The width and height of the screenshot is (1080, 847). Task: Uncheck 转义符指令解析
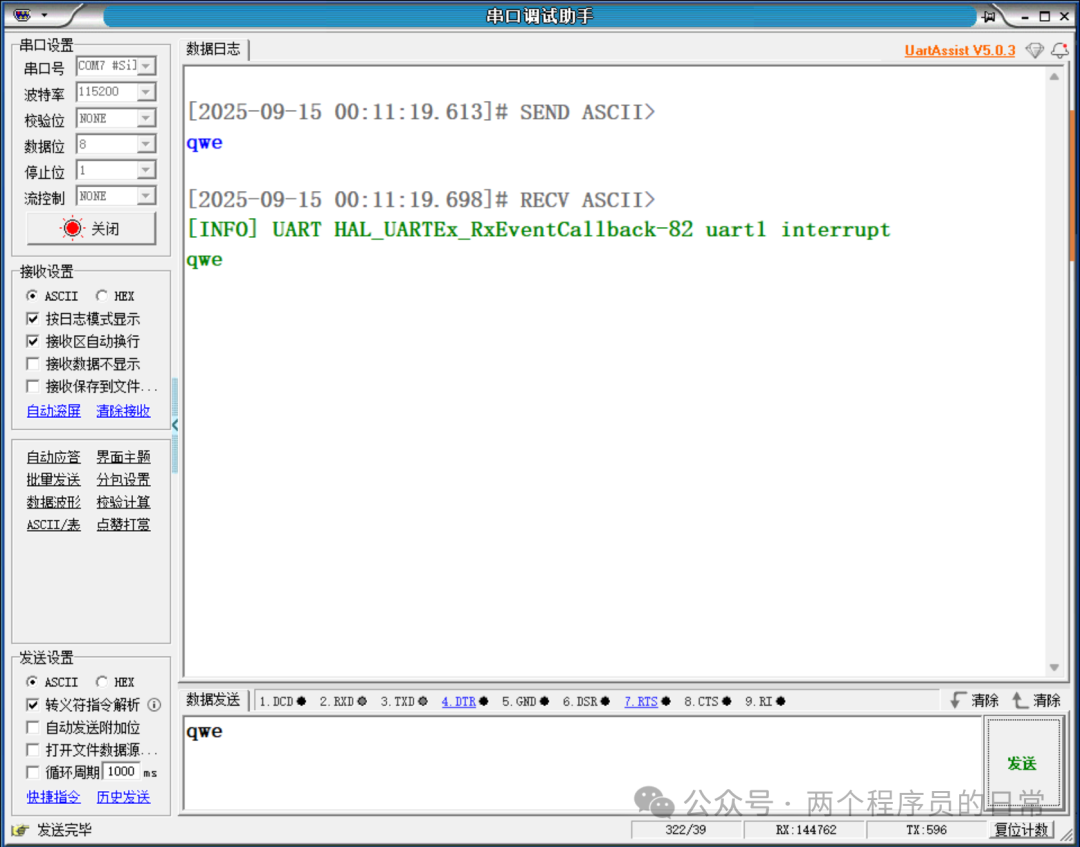(32, 704)
